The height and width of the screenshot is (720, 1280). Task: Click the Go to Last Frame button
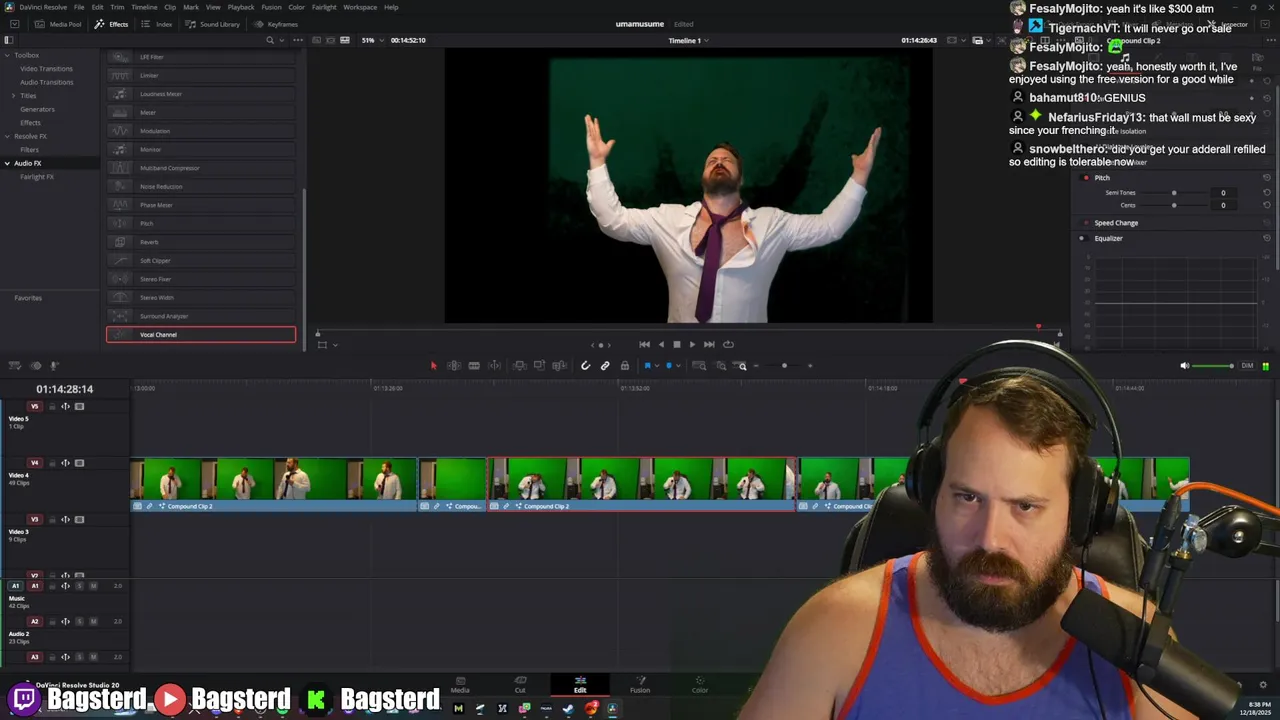(709, 344)
